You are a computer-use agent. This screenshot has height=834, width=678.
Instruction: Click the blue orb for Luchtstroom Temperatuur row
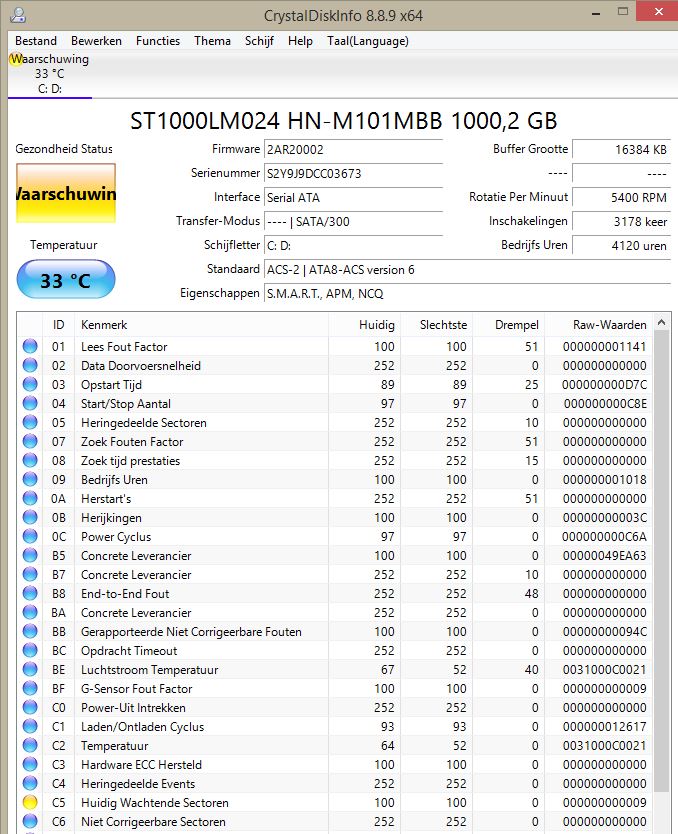coord(30,670)
